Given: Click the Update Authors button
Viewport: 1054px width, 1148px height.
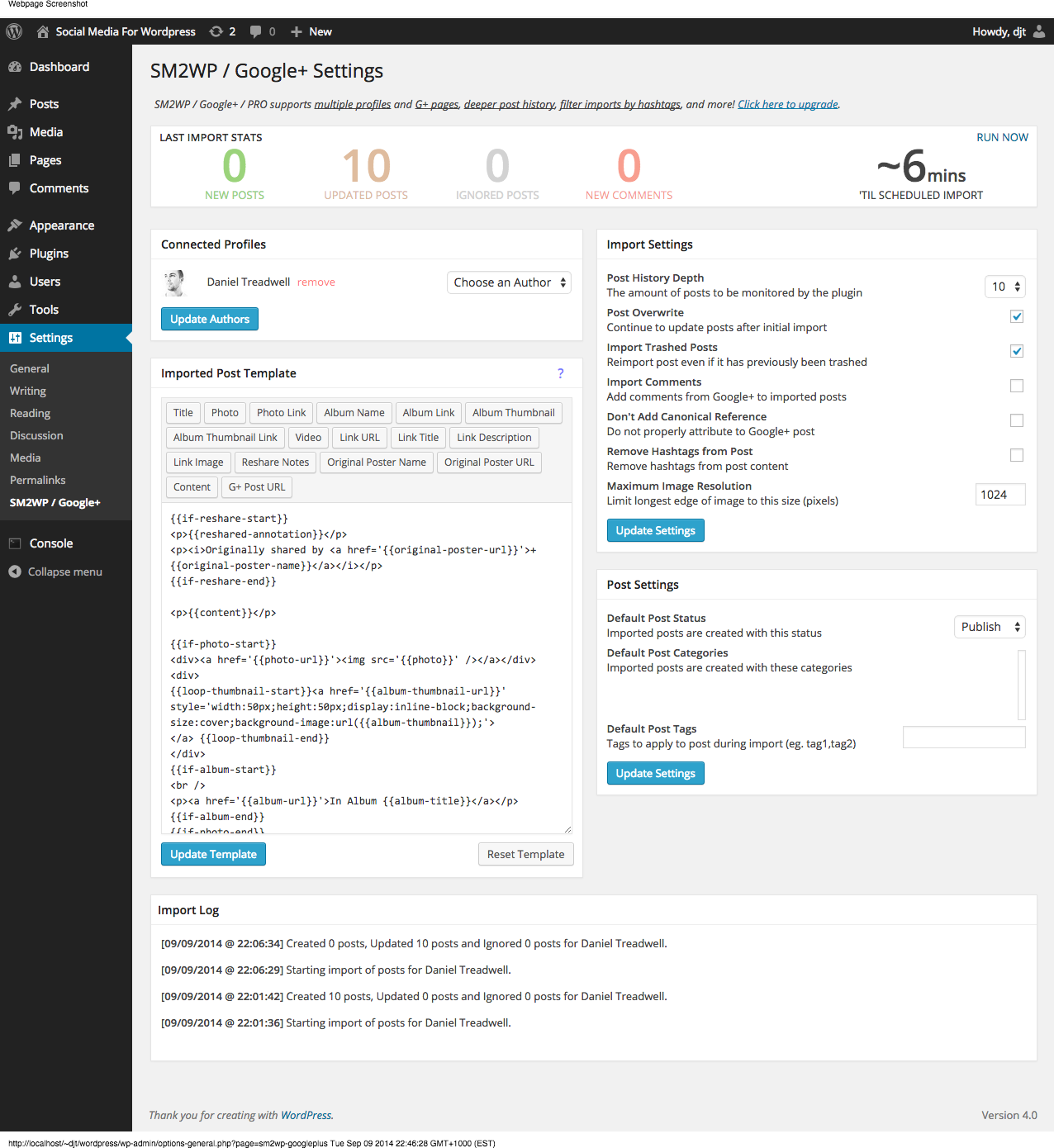Looking at the screenshot, I should coord(210,319).
